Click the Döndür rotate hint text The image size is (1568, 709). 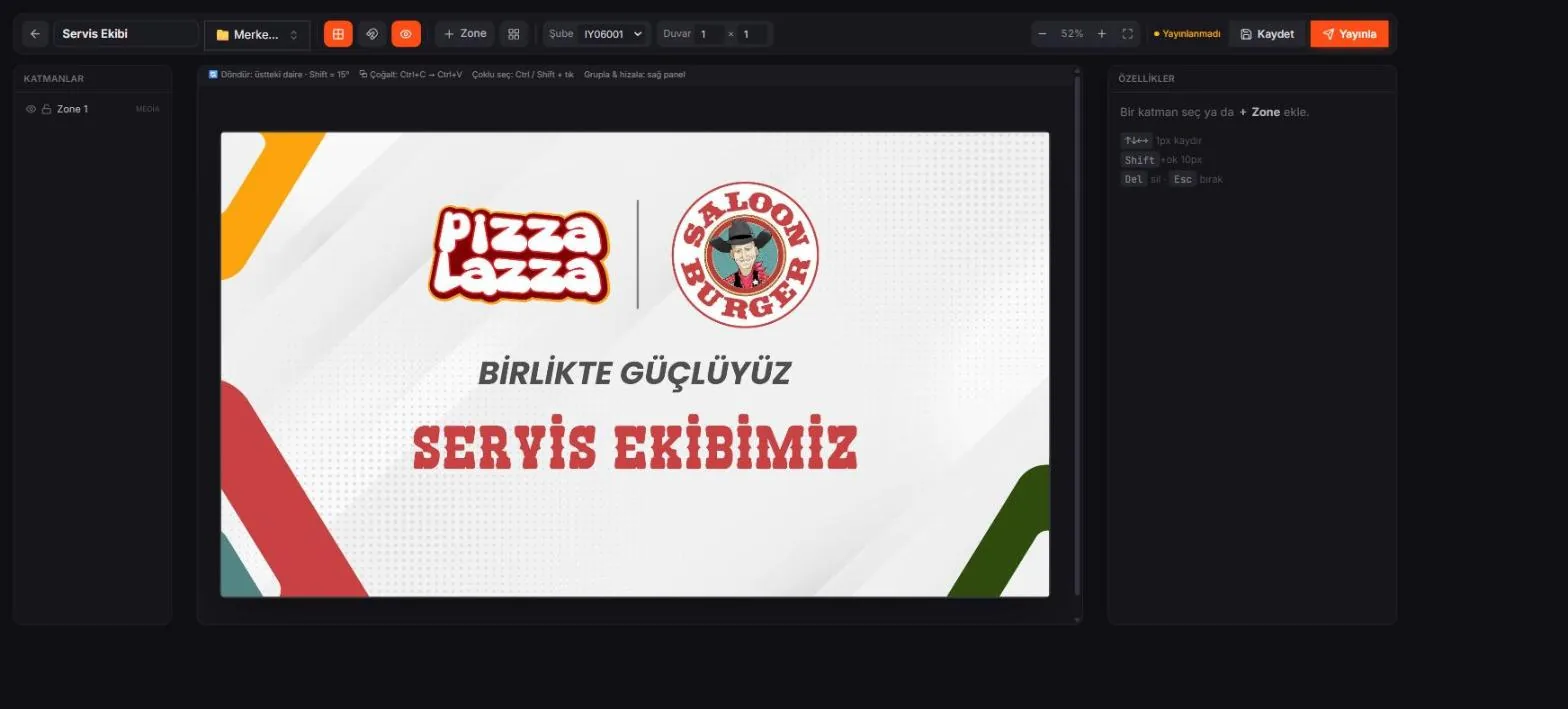pyautogui.click(x=279, y=75)
